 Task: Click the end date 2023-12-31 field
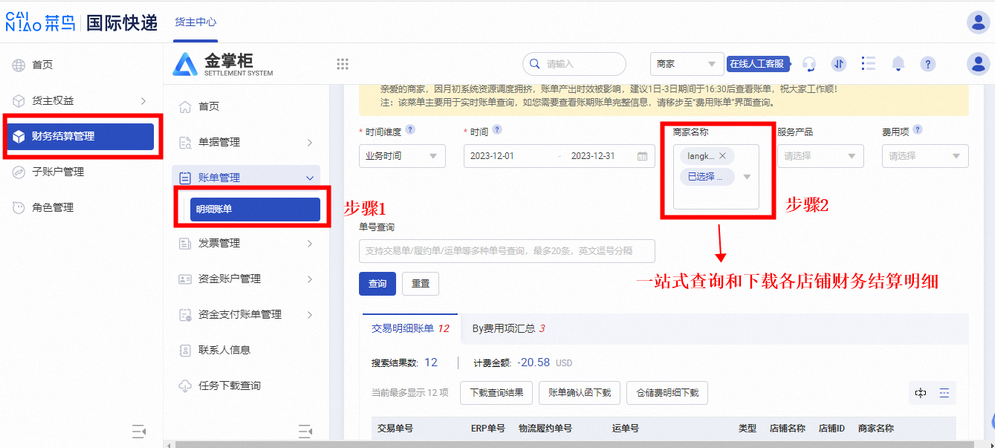click(x=593, y=156)
